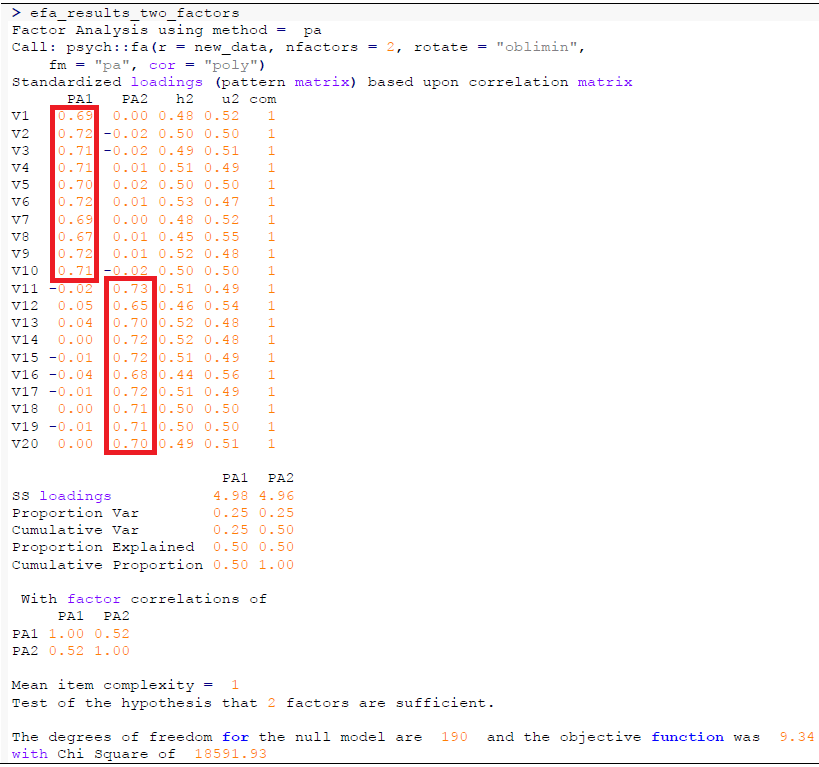819x767 pixels.
Task: Click the objective function value 9.34
Action: (x=797, y=737)
